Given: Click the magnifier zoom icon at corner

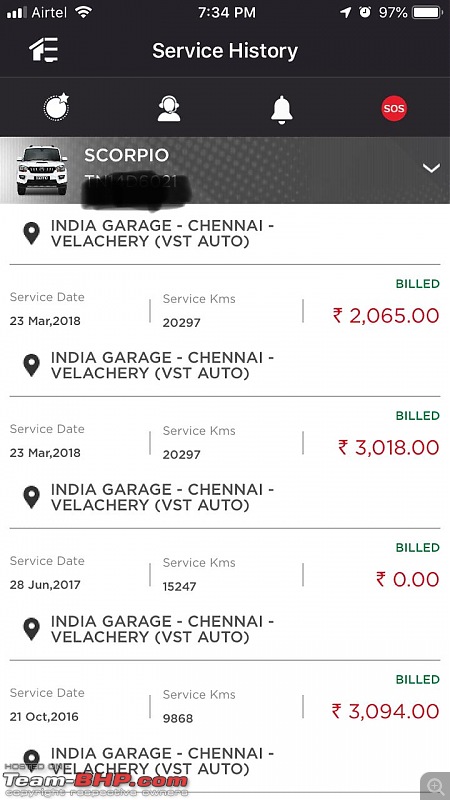Looking at the screenshot, I should tap(435, 786).
